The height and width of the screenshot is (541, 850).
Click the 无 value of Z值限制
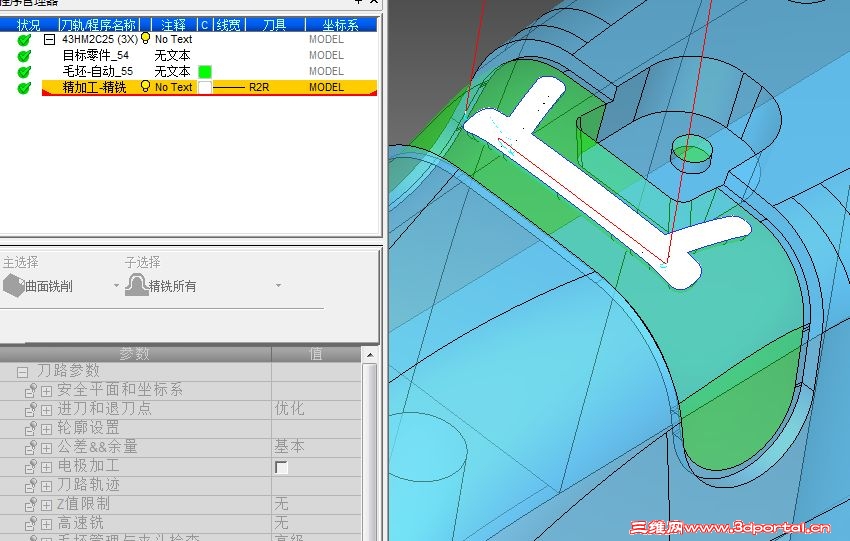tap(281, 504)
